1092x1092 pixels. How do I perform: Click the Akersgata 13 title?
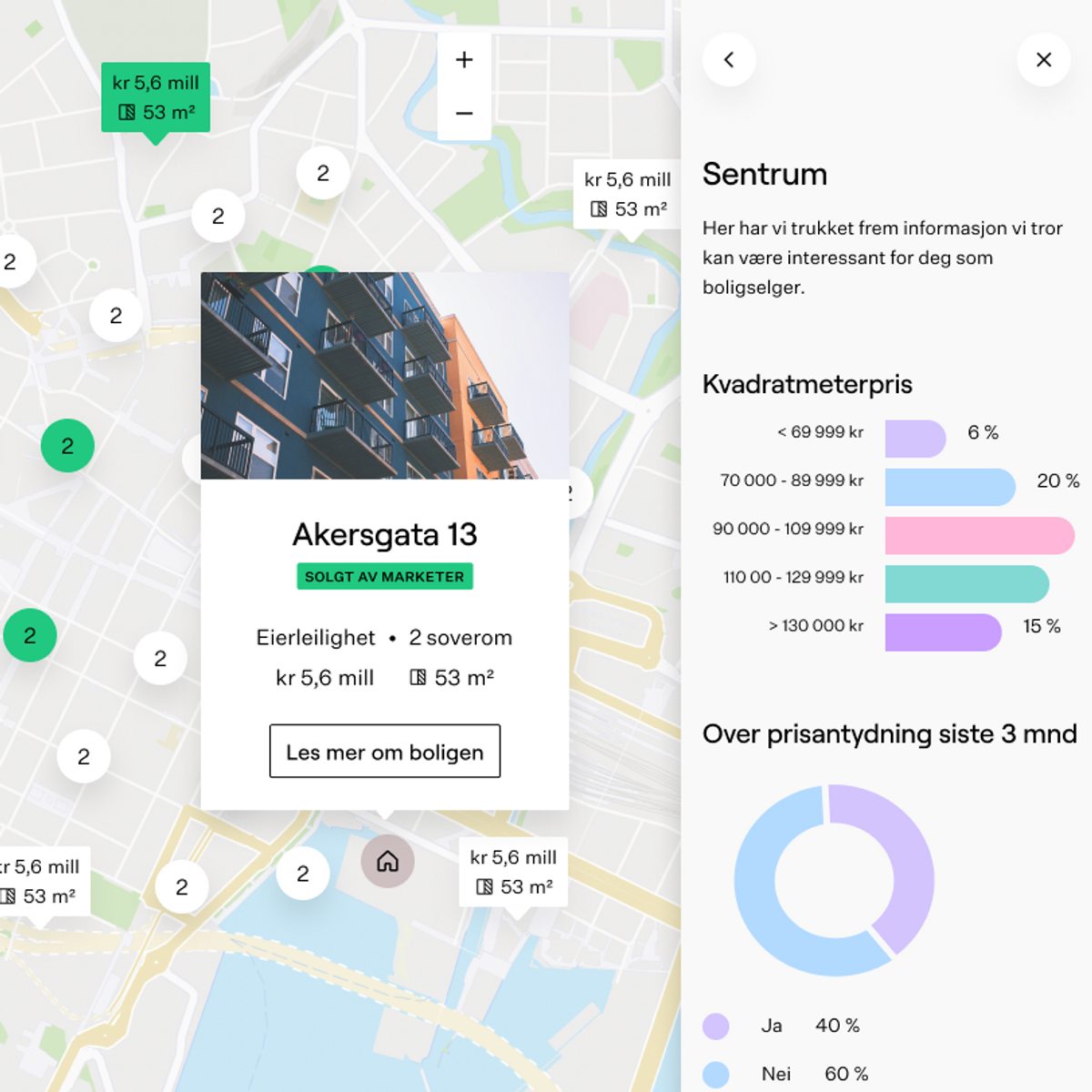385,534
